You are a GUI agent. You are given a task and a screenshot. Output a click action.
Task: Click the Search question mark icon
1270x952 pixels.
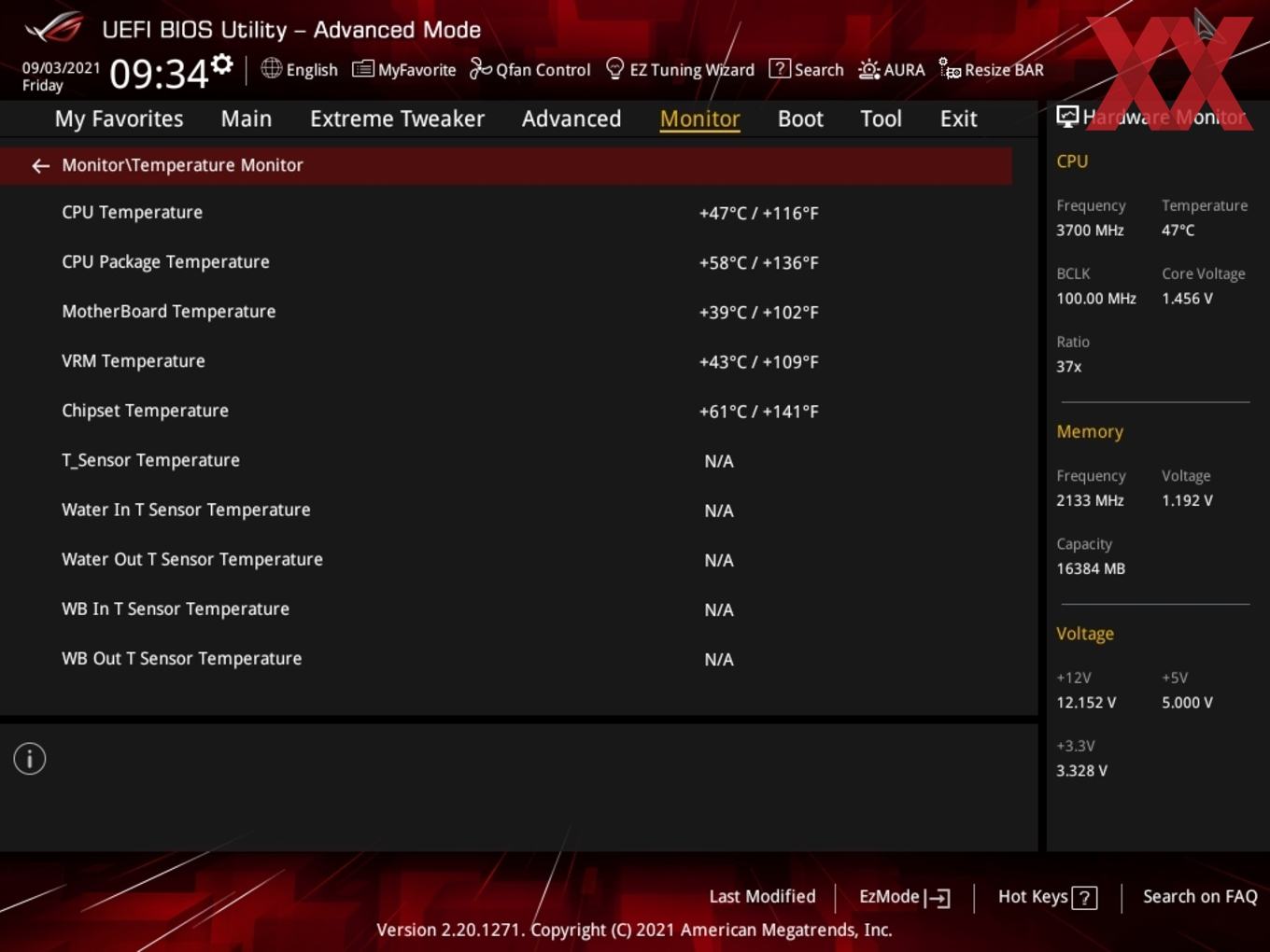click(779, 69)
